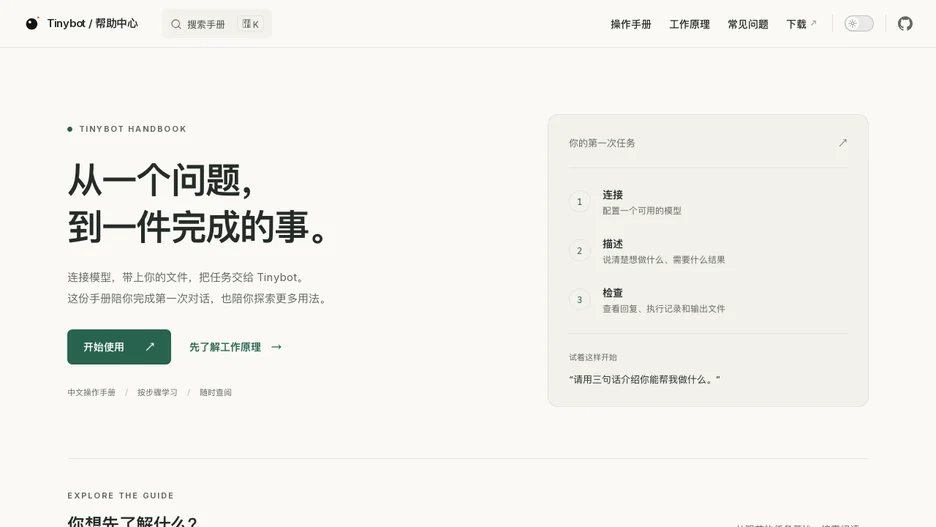936x527 pixels.
Task: Open the Tinybot 帮助中心 home link
Action: tap(82, 23)
